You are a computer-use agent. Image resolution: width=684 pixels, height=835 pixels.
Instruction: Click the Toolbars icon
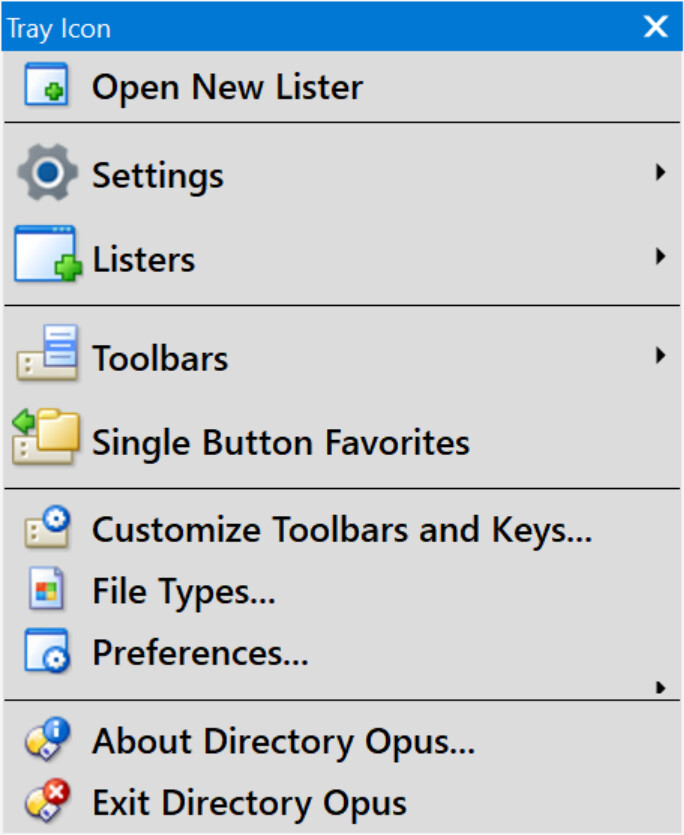coord(47,355)
